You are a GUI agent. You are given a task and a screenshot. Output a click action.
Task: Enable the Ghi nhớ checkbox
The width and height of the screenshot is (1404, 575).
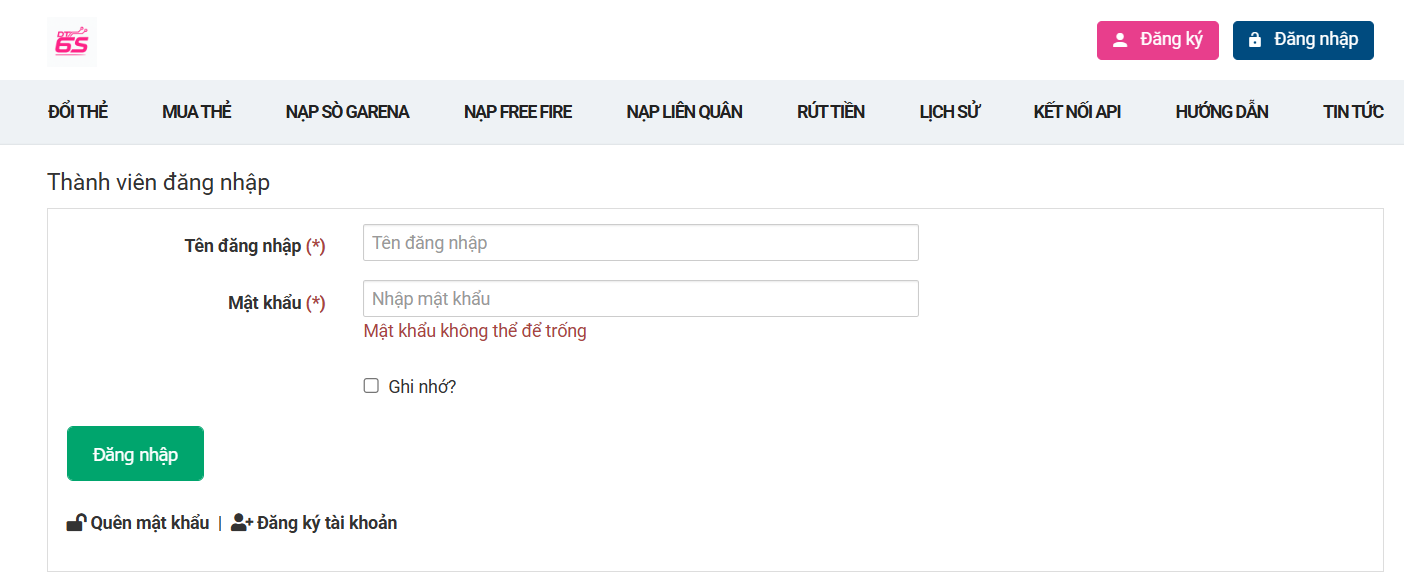point(371,386)
